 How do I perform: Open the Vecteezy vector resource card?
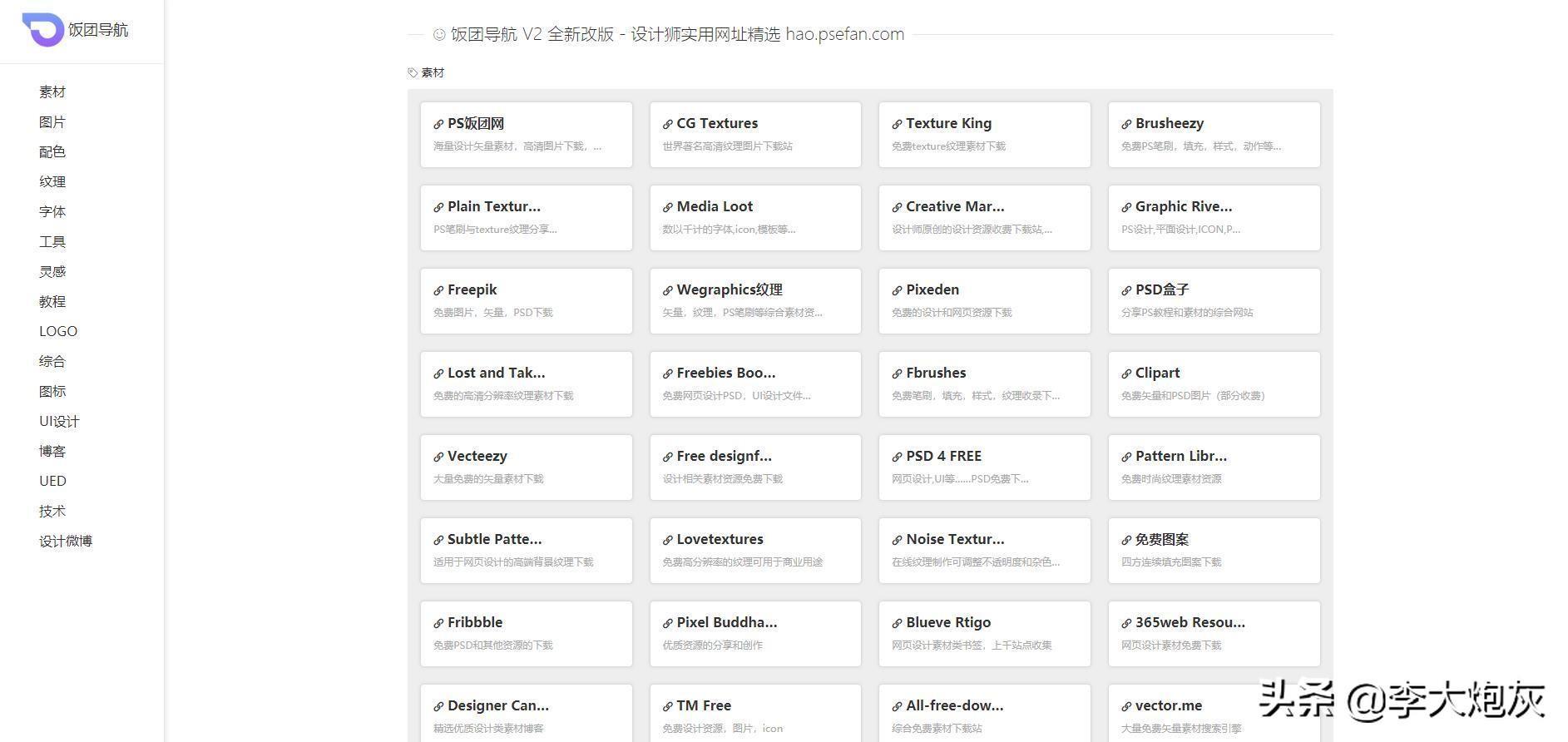(x=526, y=467)
